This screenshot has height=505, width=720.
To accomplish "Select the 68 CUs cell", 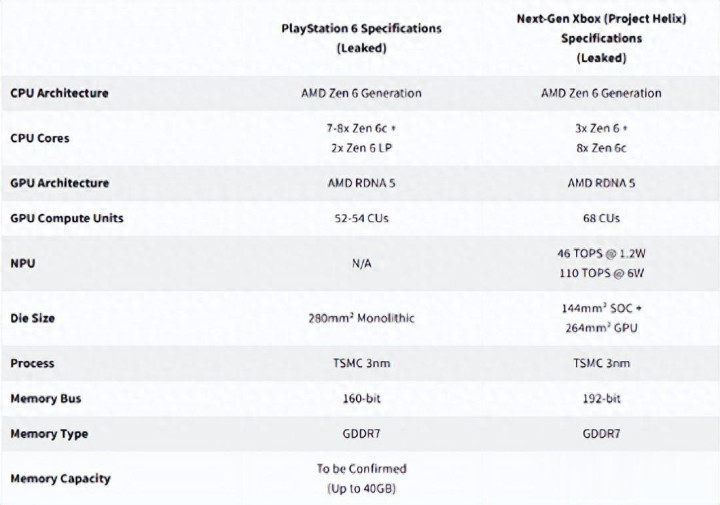I will click(601, 218).
